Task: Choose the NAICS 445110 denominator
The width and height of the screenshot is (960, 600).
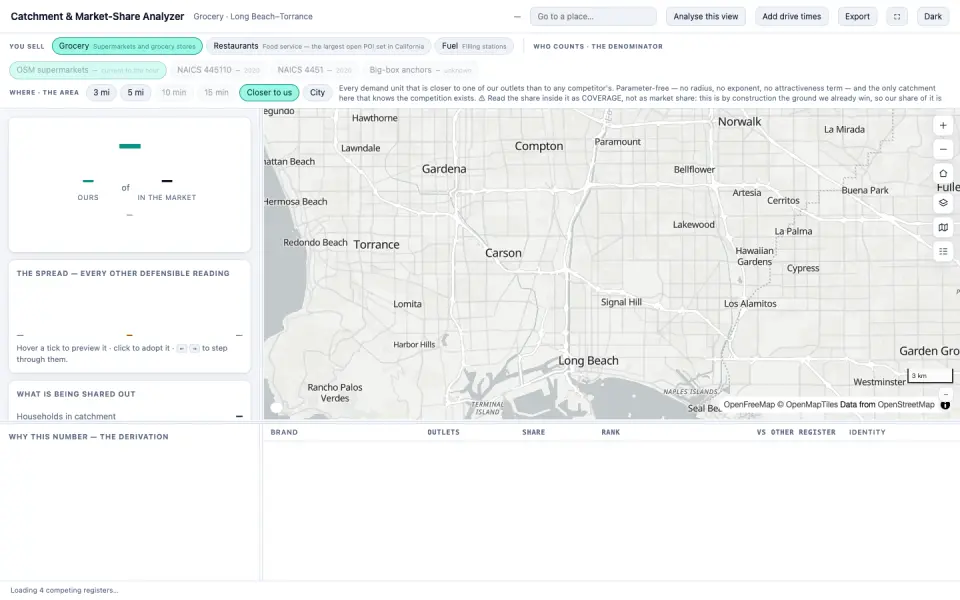Action: 218,70
